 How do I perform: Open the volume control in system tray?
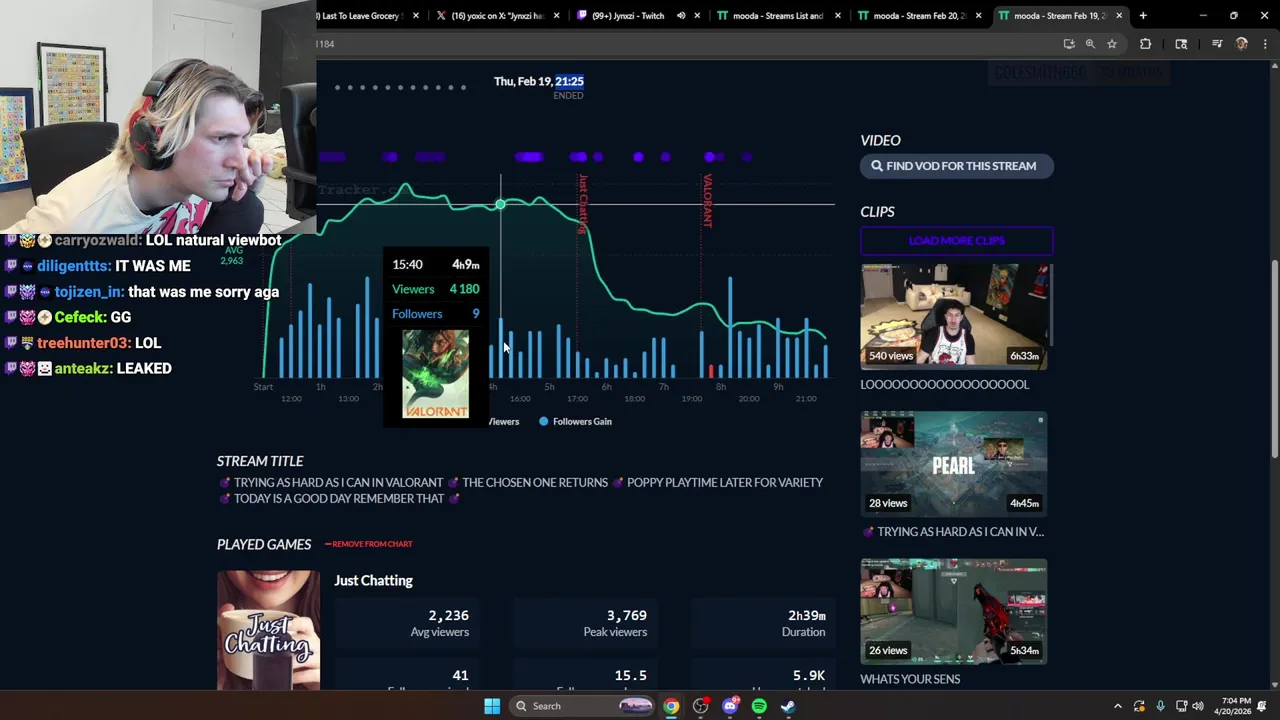[1198, 706]
